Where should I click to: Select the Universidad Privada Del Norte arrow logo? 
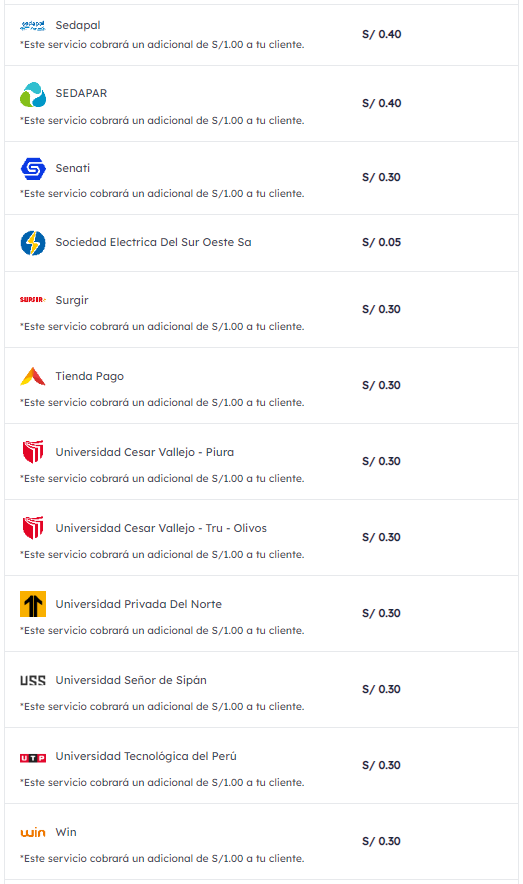coord(33,604)
